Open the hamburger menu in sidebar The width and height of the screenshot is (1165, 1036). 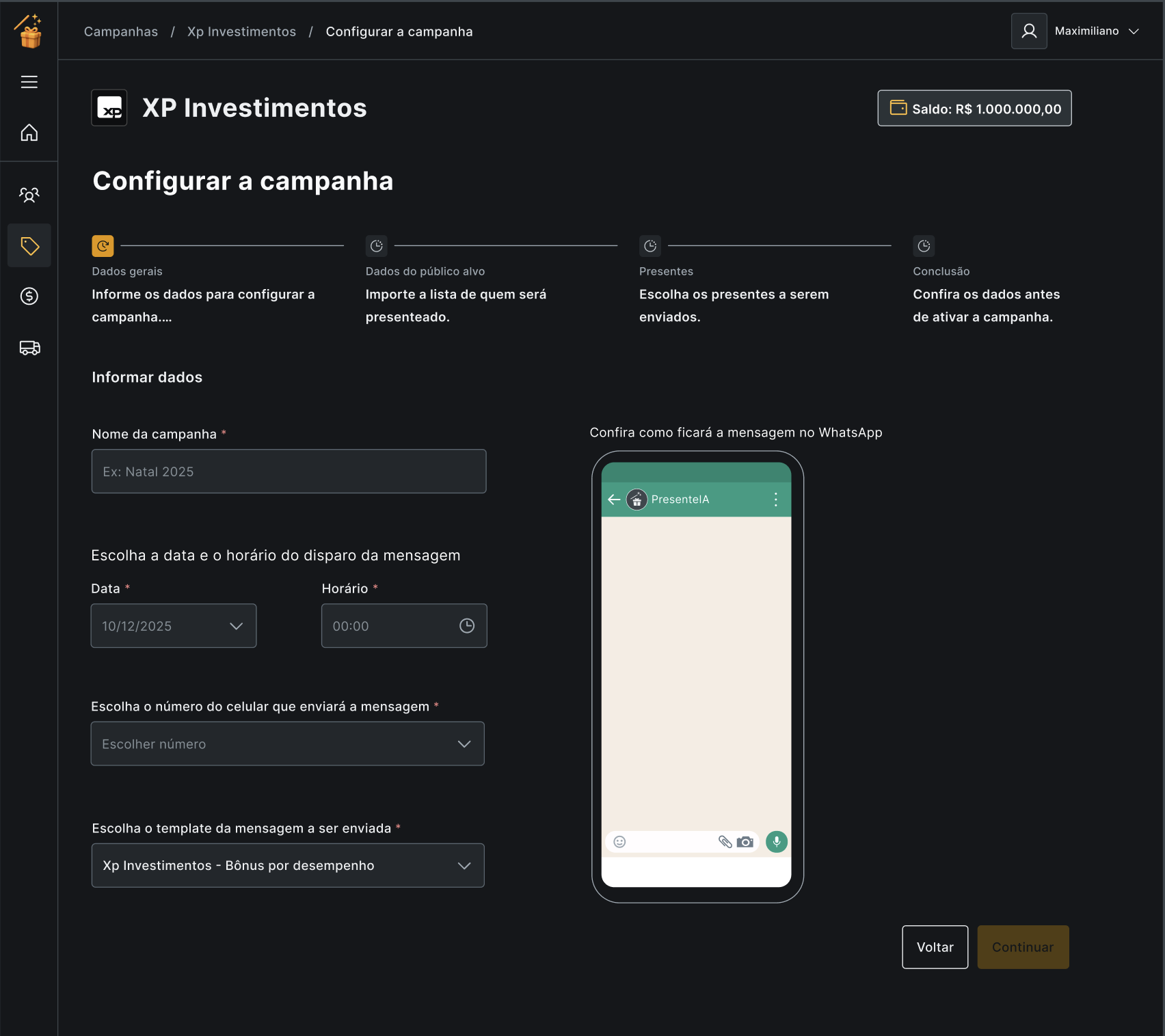(29, 82)
